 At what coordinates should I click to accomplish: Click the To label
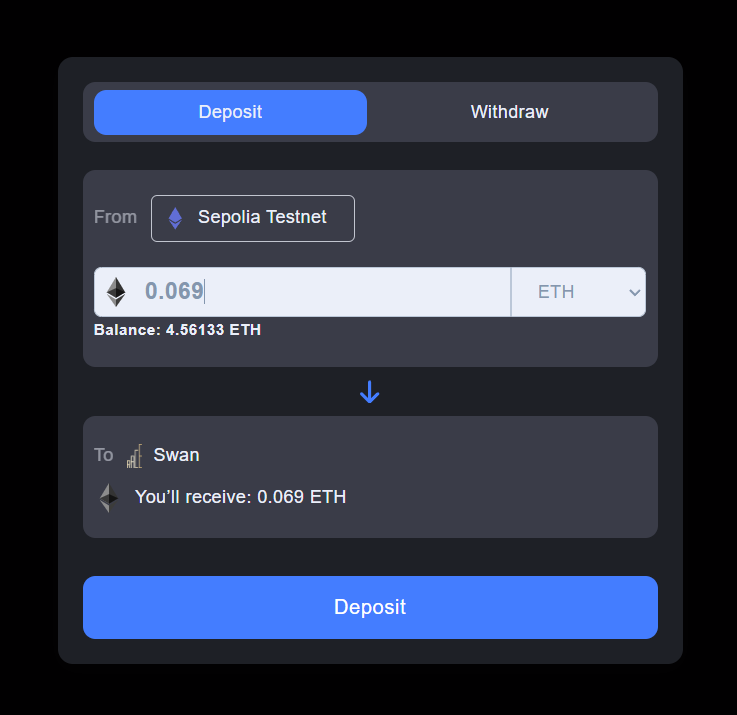104,455
